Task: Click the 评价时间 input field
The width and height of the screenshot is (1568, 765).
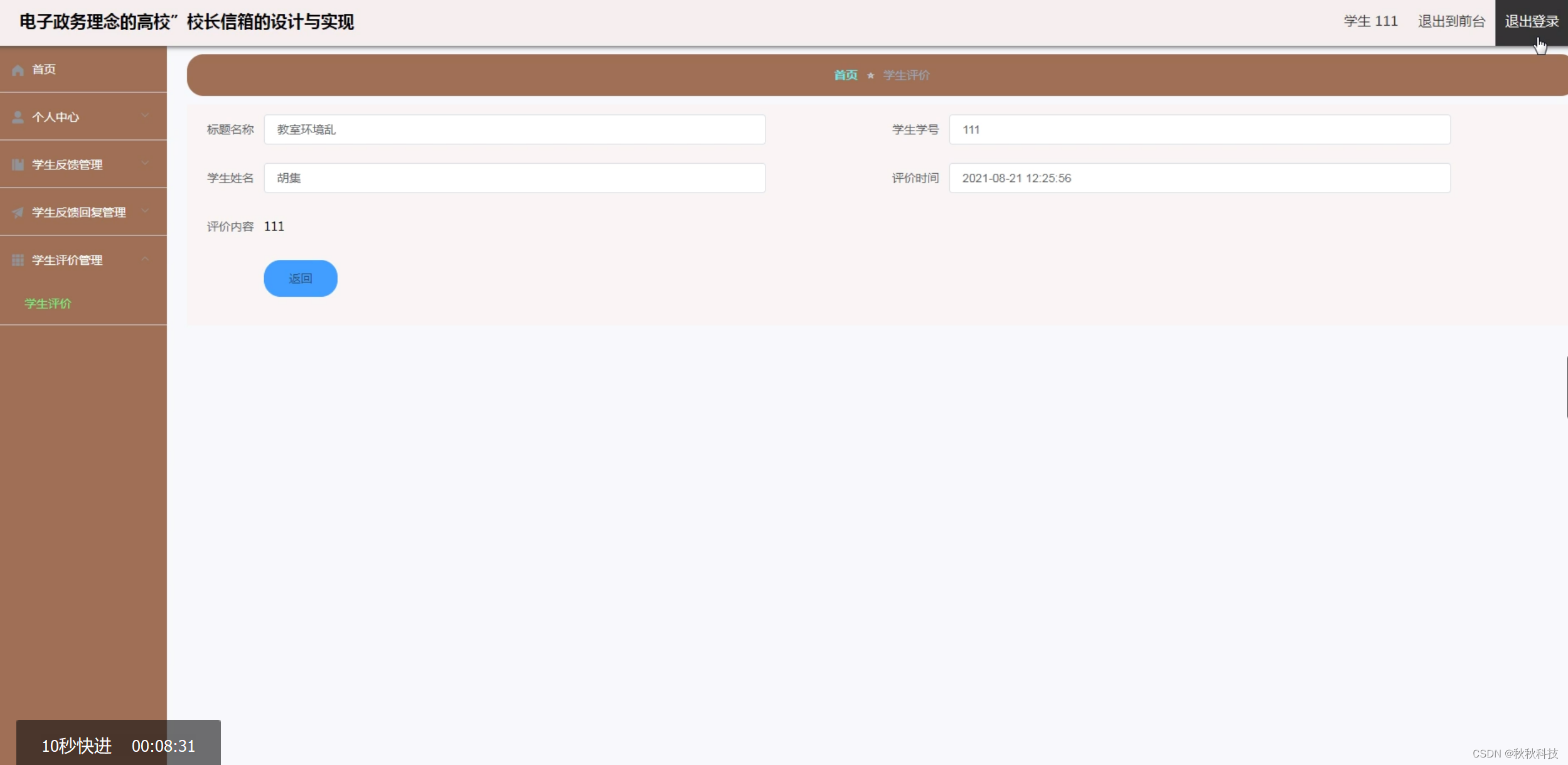Action: (1199, 178)
